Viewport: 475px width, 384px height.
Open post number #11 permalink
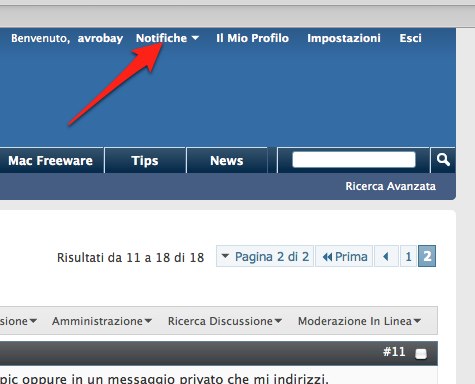(x=394, y=352)
